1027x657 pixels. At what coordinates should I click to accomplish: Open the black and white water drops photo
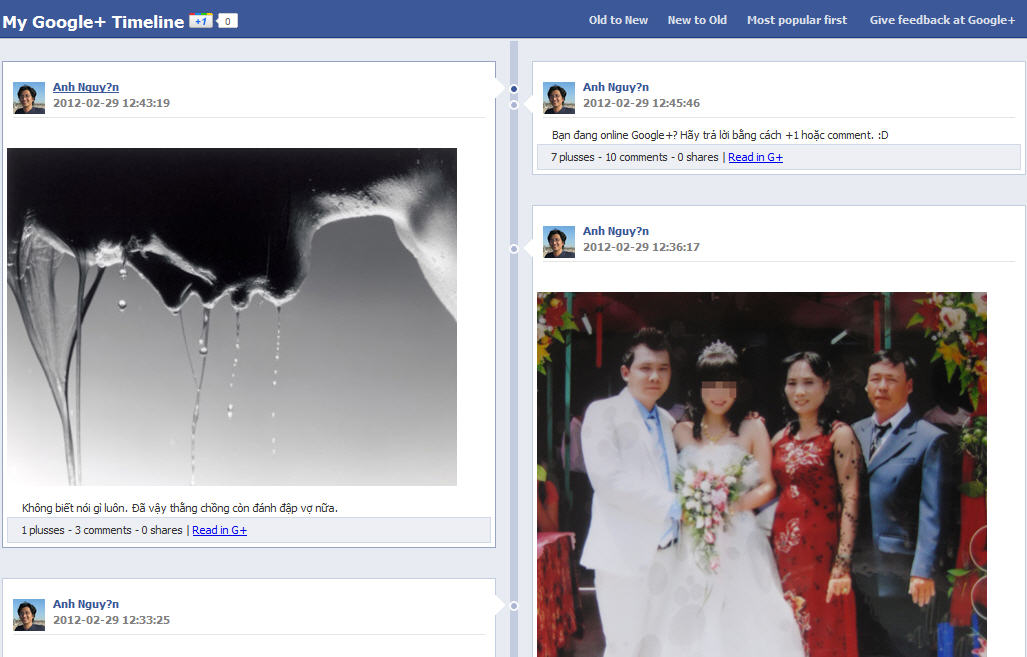(x=232, y=316)
